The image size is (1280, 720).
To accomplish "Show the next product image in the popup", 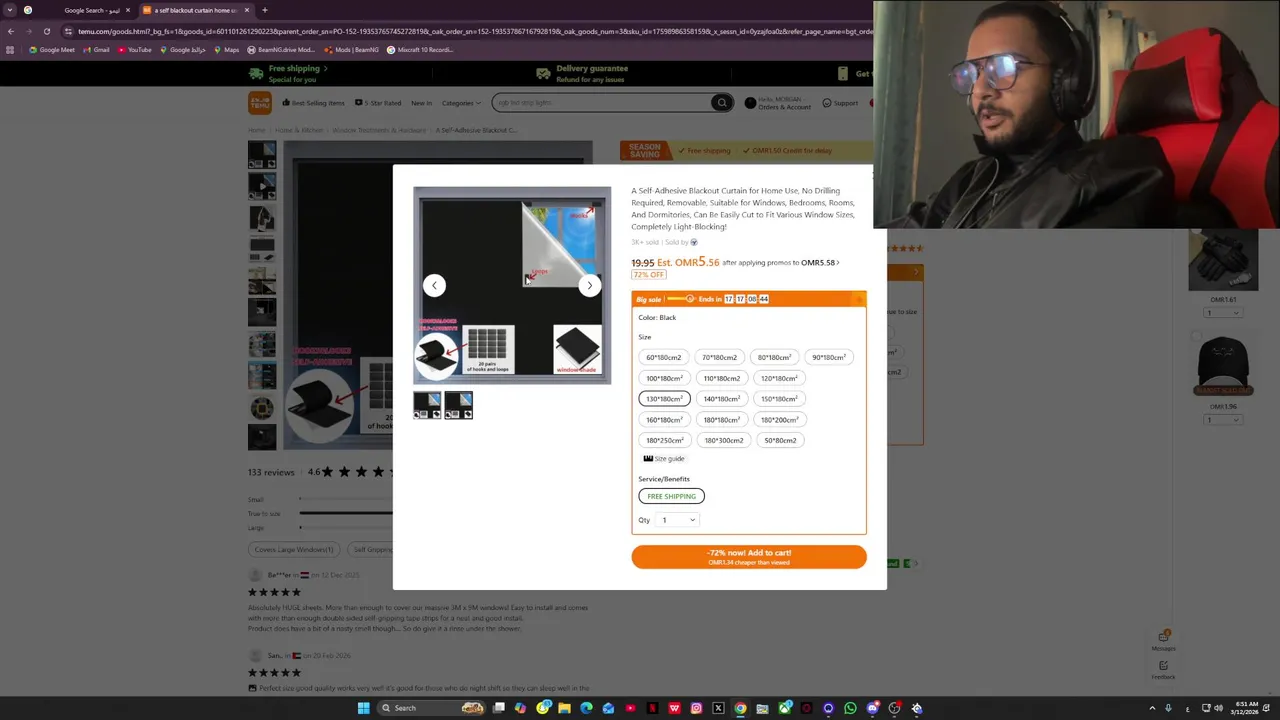I will 589,285.
